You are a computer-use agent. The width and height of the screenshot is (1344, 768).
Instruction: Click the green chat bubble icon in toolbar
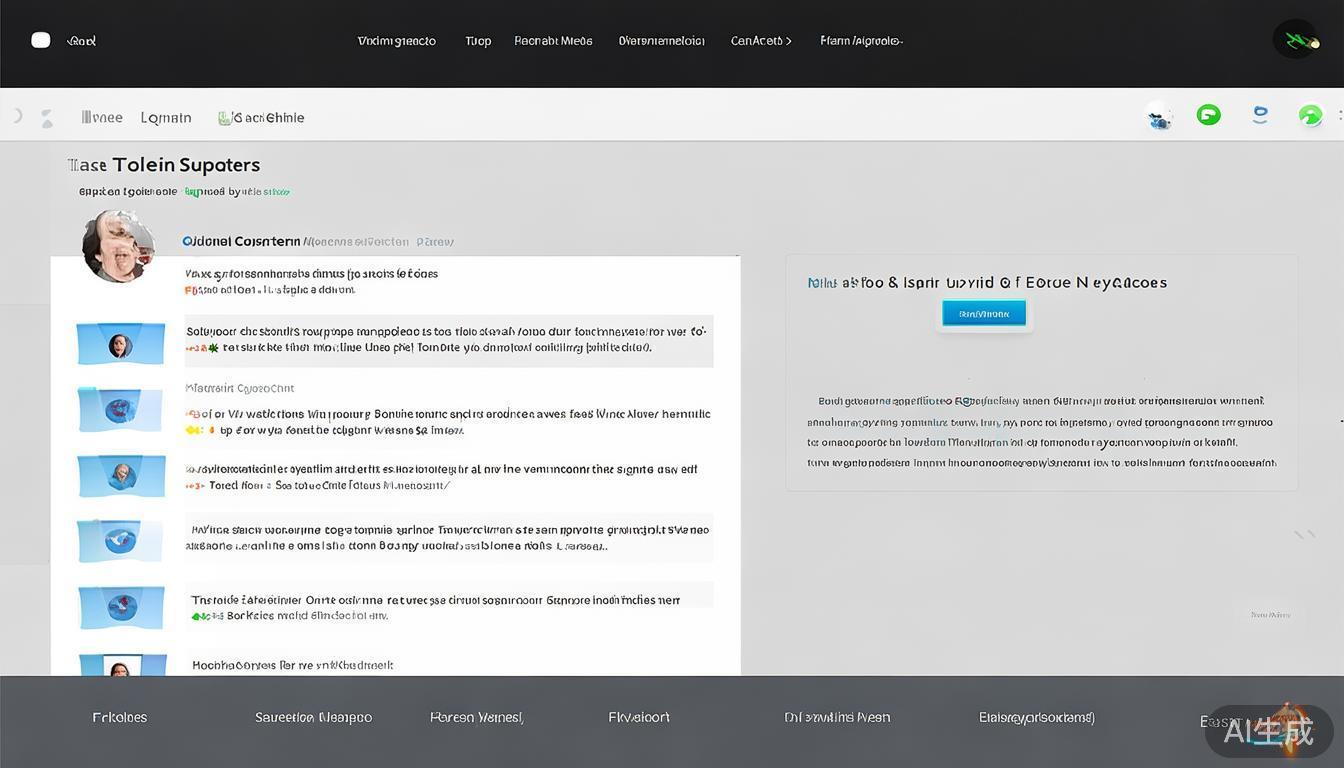pos(1209,115)
